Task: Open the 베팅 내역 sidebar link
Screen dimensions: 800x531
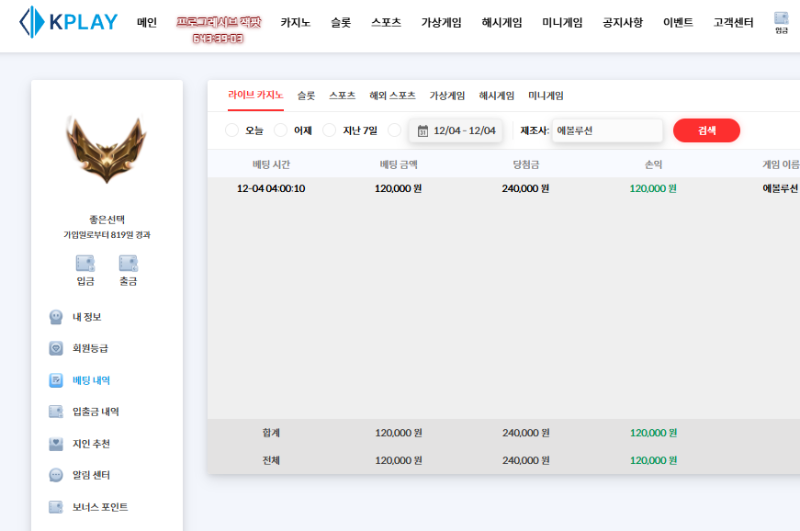Action: point(91,381)
